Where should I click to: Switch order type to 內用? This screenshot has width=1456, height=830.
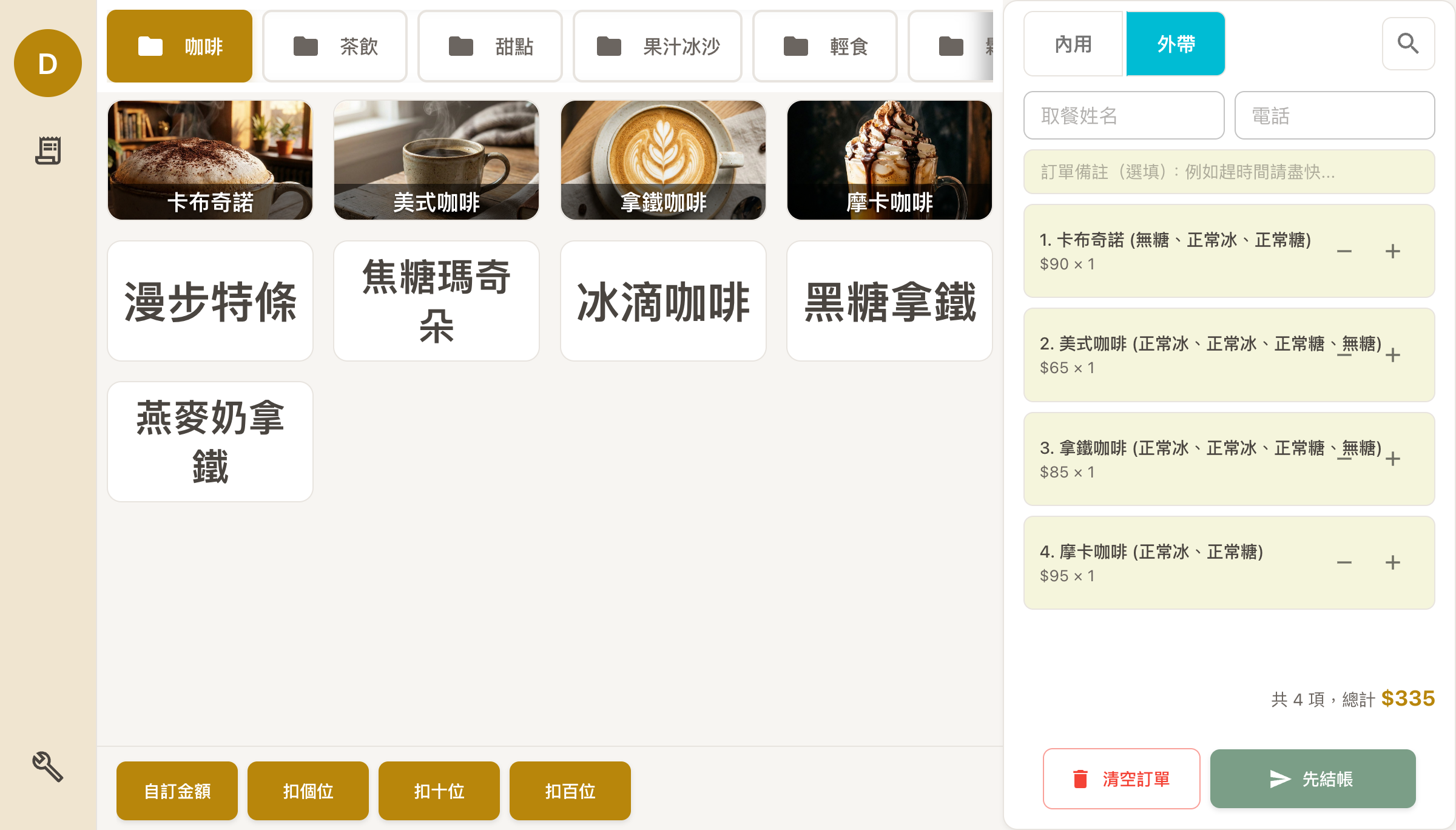[1073, 43]
